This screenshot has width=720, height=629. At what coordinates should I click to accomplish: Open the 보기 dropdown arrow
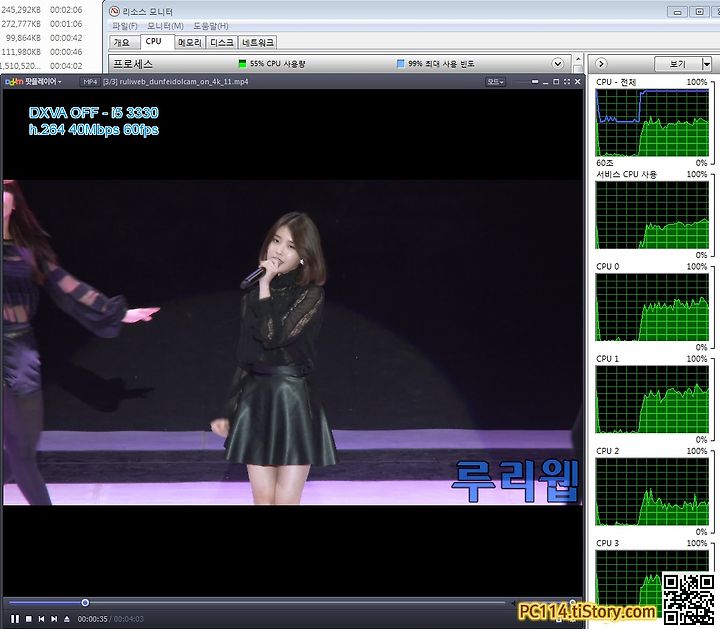(706, 64)
